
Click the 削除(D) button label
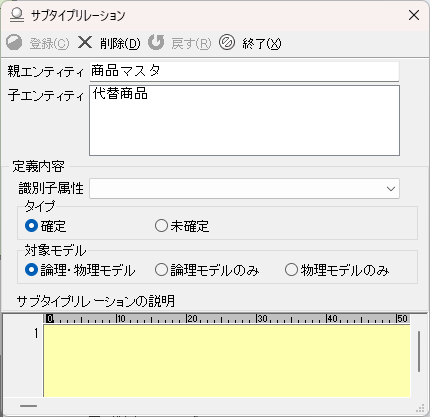pyautogui.click(x=120, y=43)
